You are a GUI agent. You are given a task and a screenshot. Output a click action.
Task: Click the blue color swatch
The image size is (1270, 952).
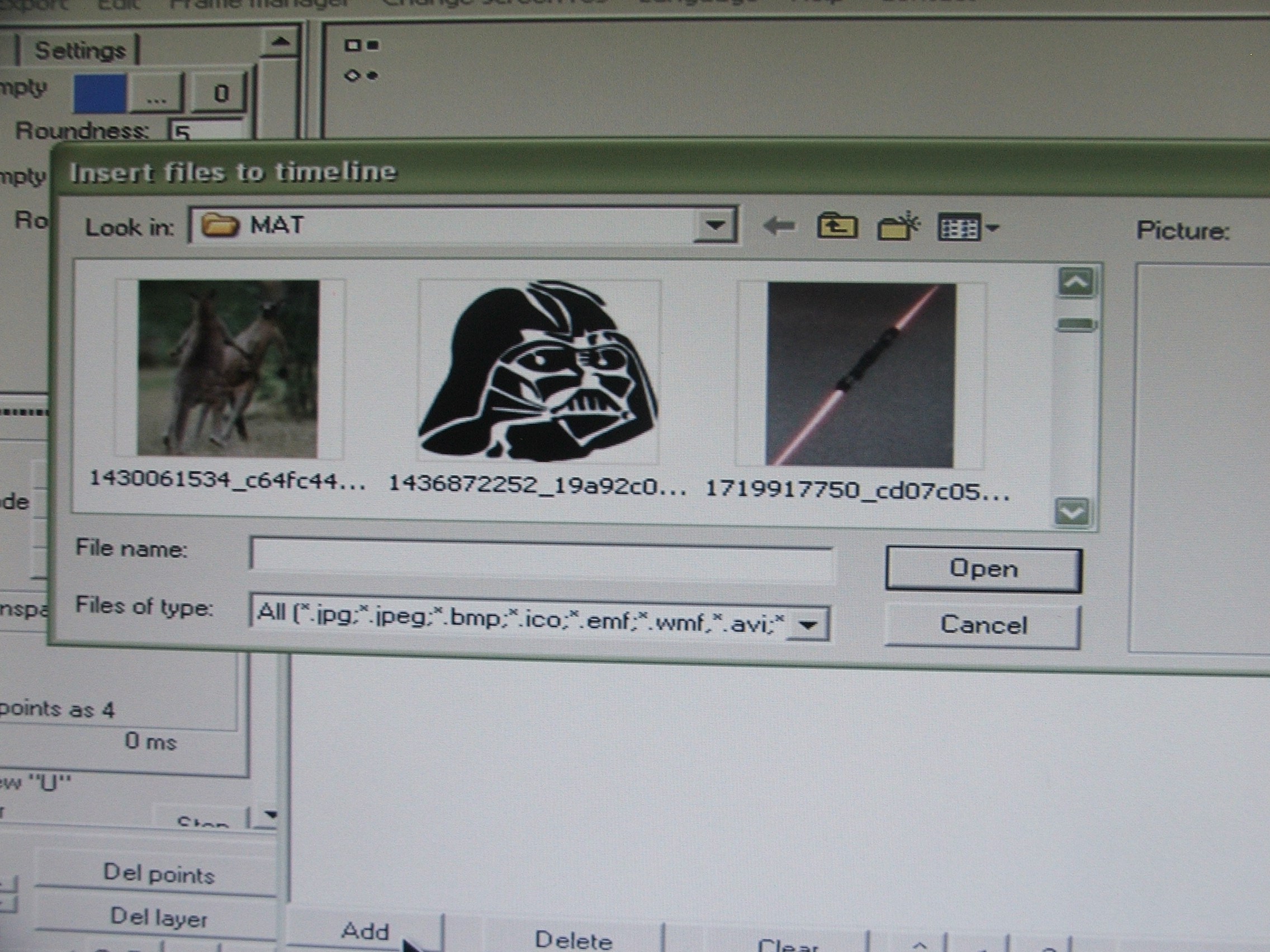click(x=100, y=93)
